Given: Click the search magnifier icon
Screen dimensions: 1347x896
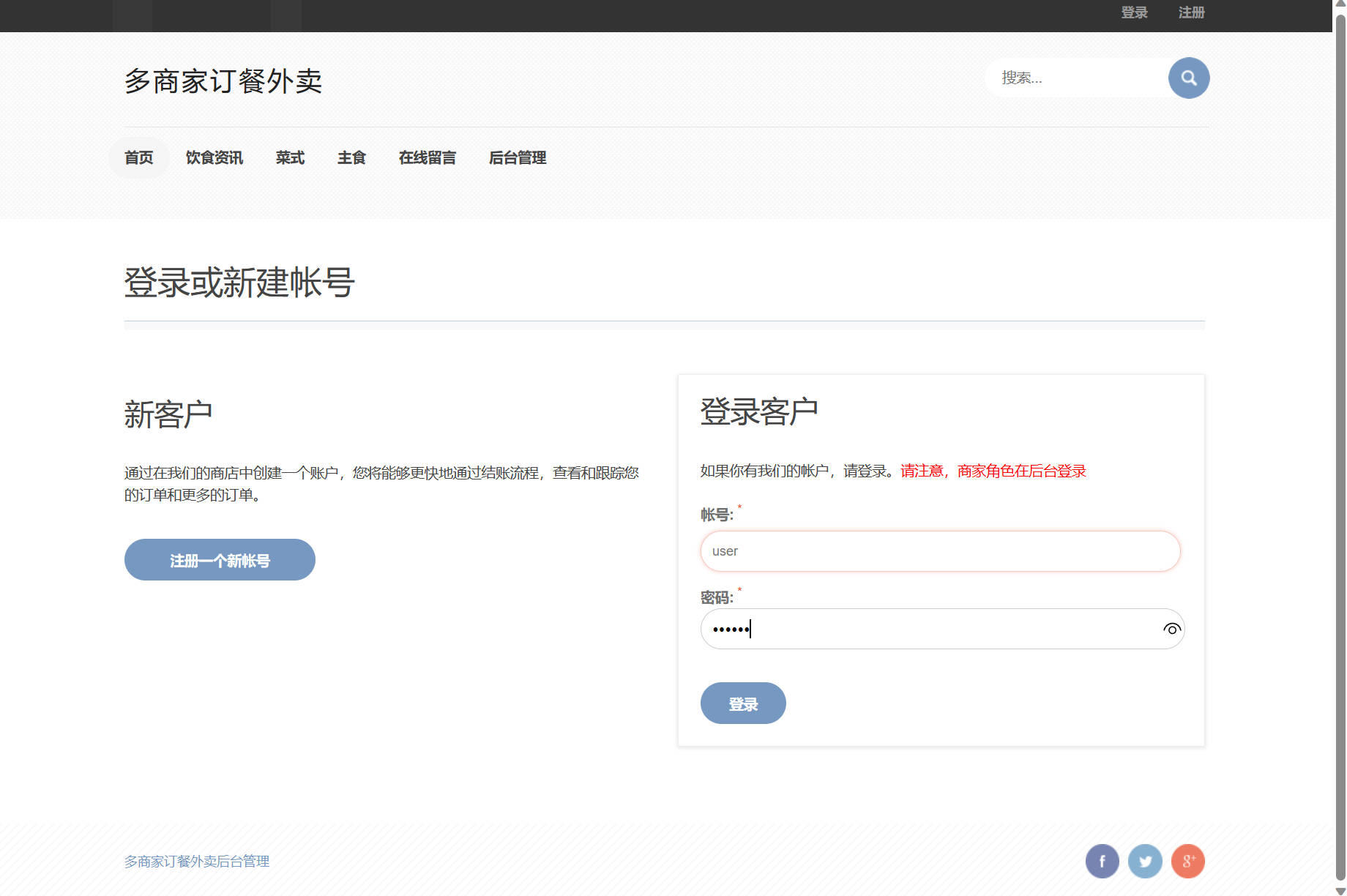Looking at the screenshot, I should (x=1188, y=78).
